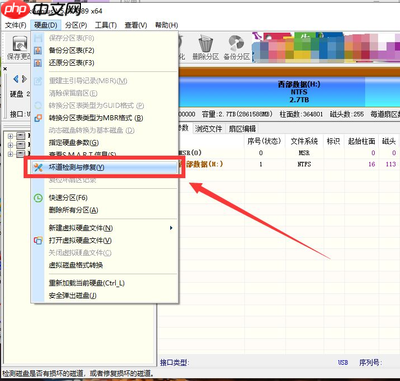The width and height of the screenshot is (400, 381).
Task: Click the icon beside 备份分区表(F2)
Action: point(38,50)
